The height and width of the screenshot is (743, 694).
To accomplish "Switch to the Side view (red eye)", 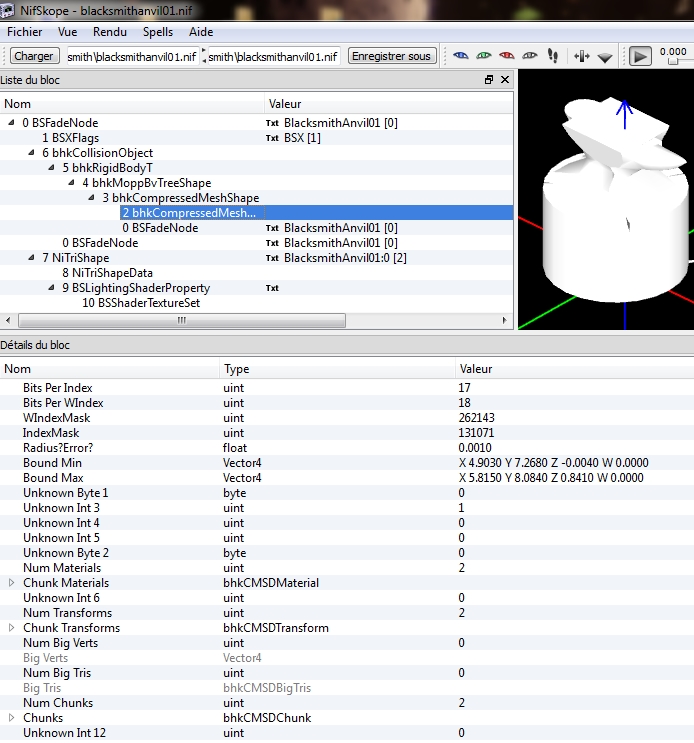I will coord(507,56).
